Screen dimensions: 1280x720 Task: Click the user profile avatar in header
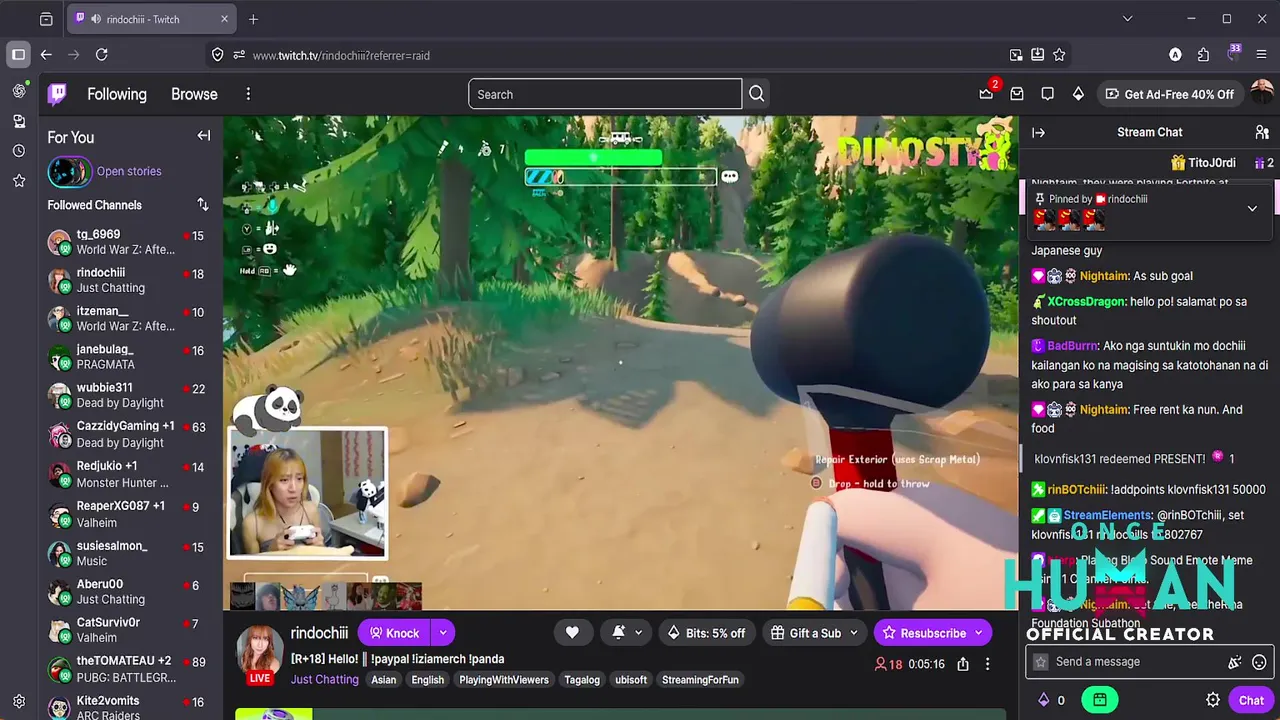click(1262, 94)
